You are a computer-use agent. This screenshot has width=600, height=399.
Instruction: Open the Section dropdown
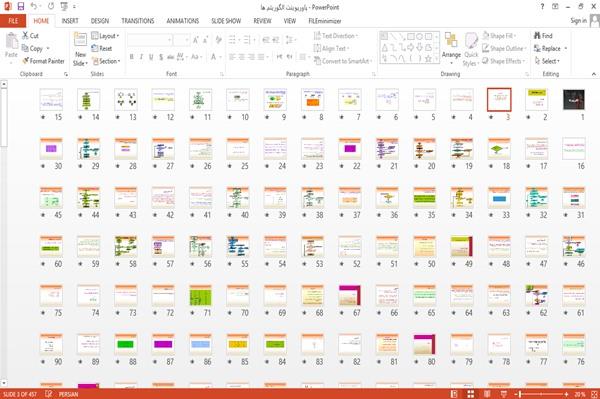(x=106, y=61)
